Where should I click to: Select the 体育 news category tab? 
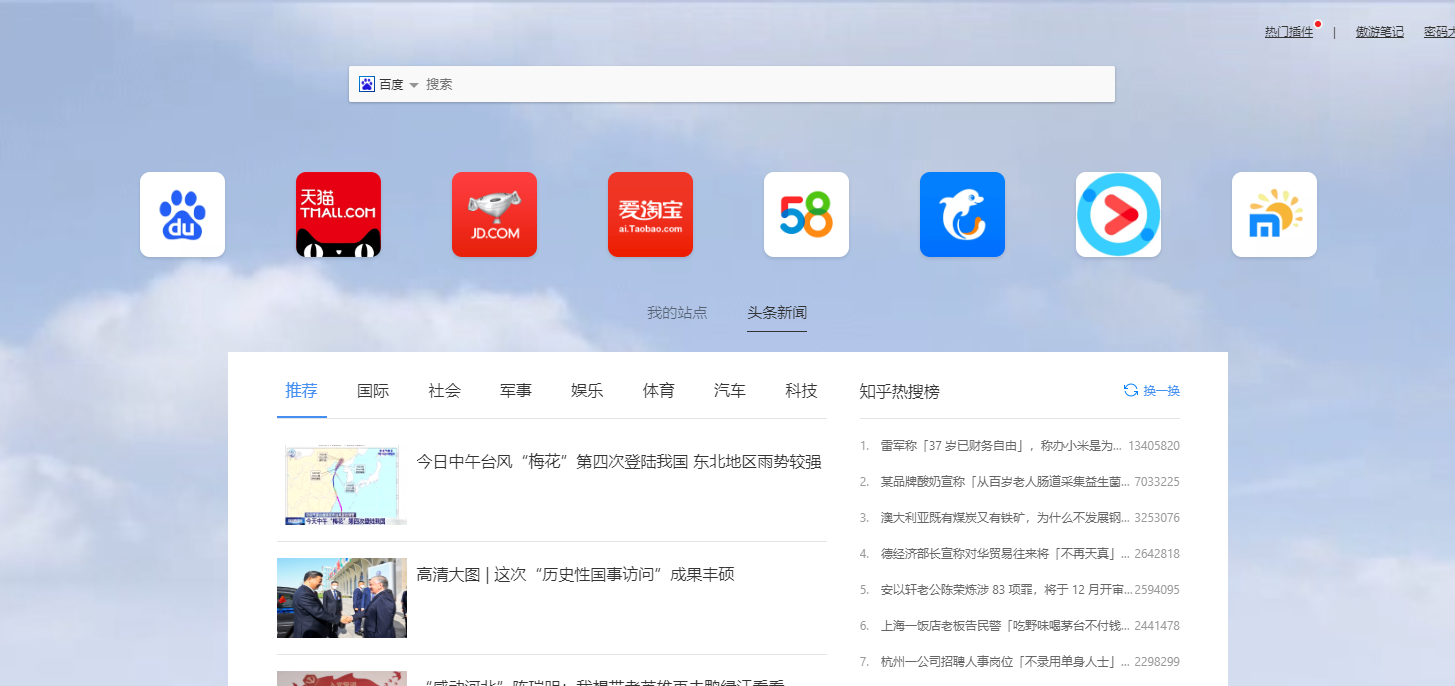(659, 391)
